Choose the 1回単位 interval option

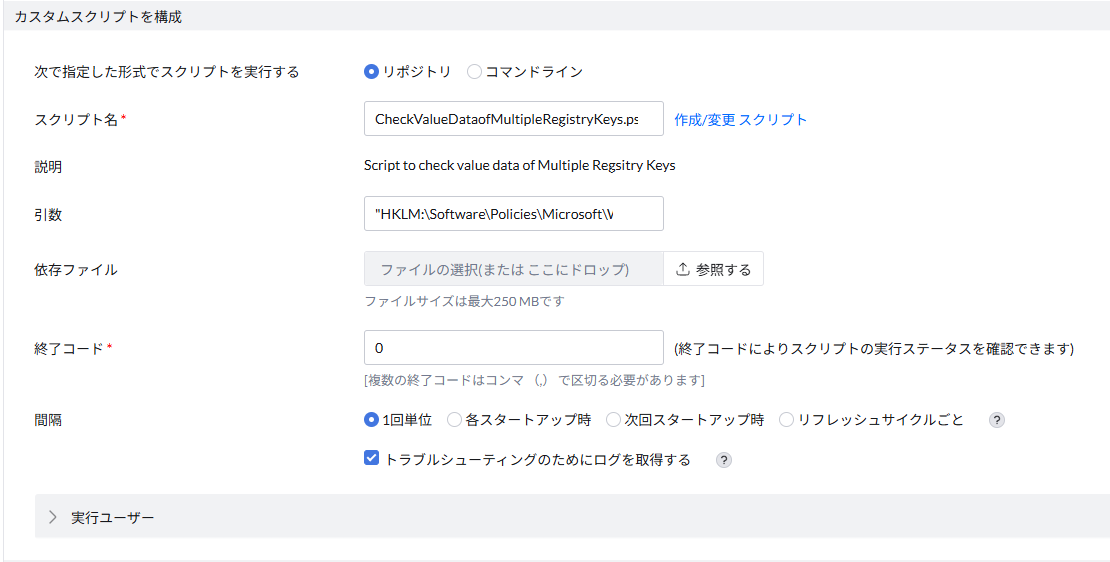pos(372,420)
